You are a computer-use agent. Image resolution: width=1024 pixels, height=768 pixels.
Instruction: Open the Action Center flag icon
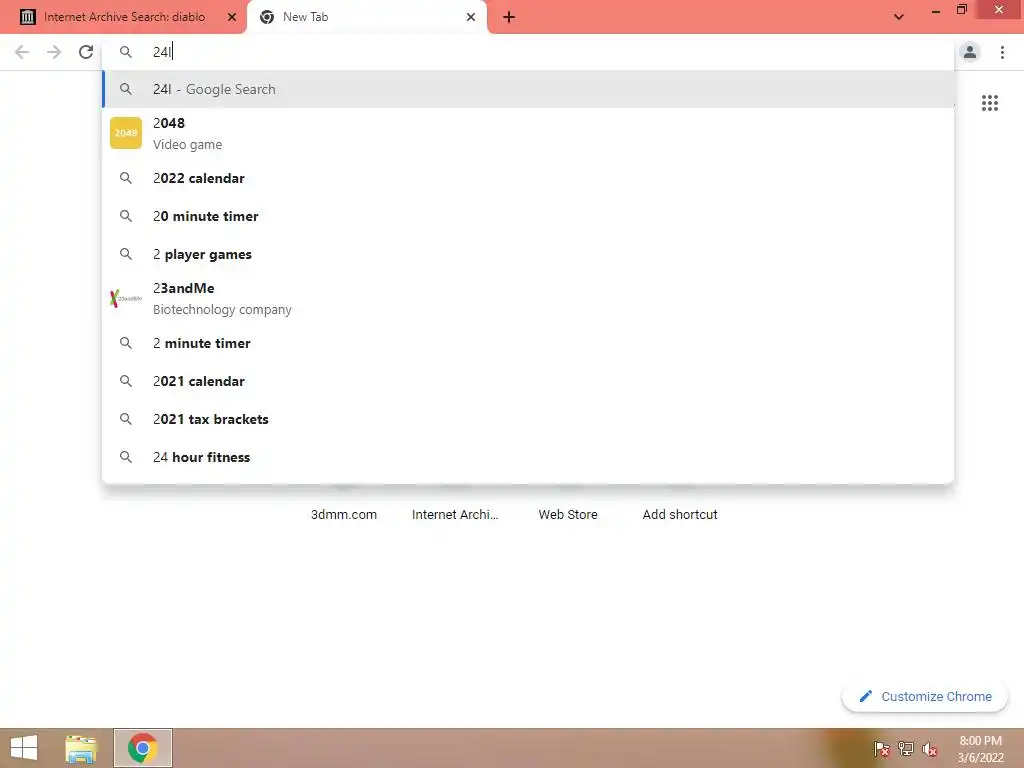tap(881, 750)
